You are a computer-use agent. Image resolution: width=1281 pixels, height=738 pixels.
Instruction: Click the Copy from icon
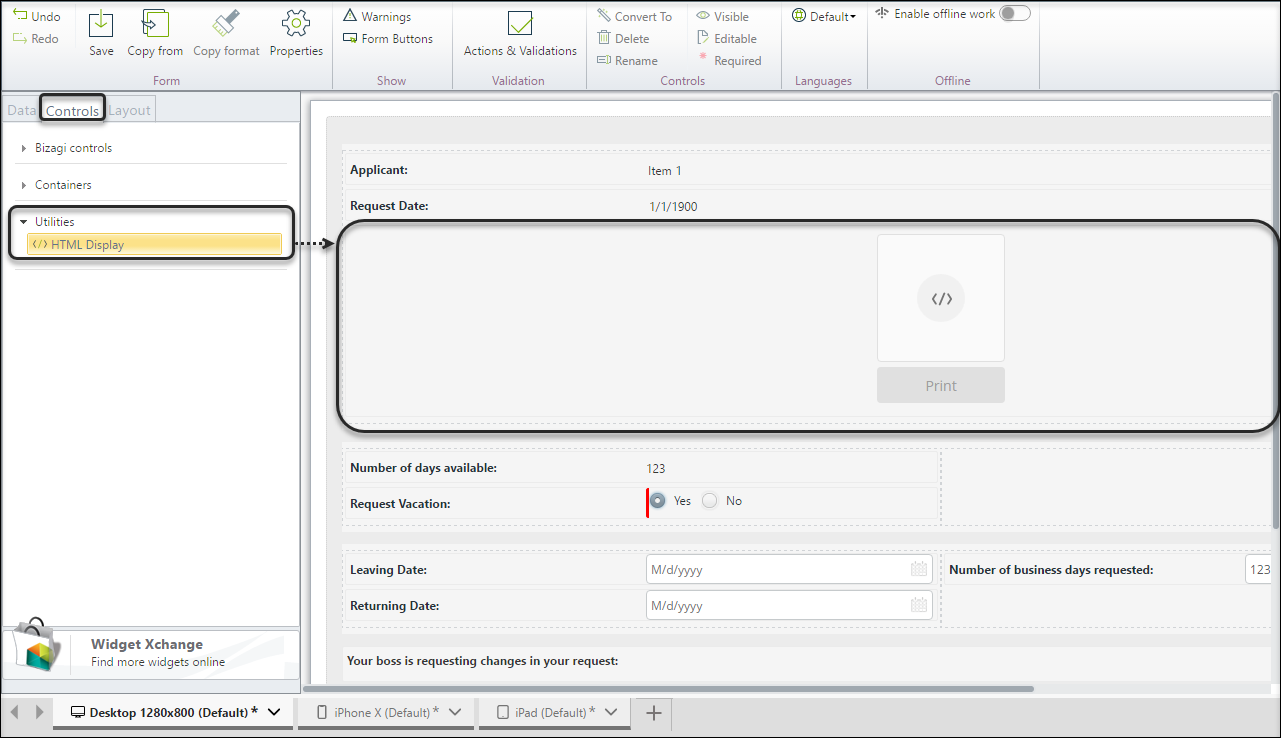[x=155, y=24]
